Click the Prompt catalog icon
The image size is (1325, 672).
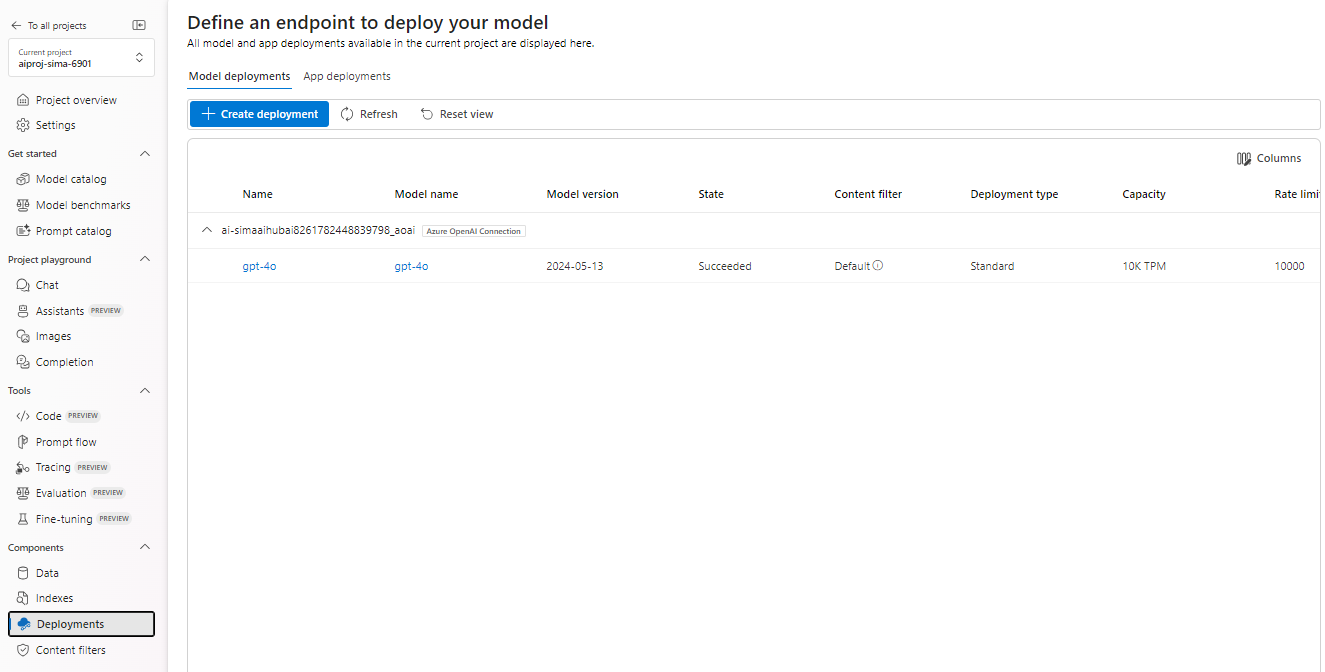pos(23,231)
